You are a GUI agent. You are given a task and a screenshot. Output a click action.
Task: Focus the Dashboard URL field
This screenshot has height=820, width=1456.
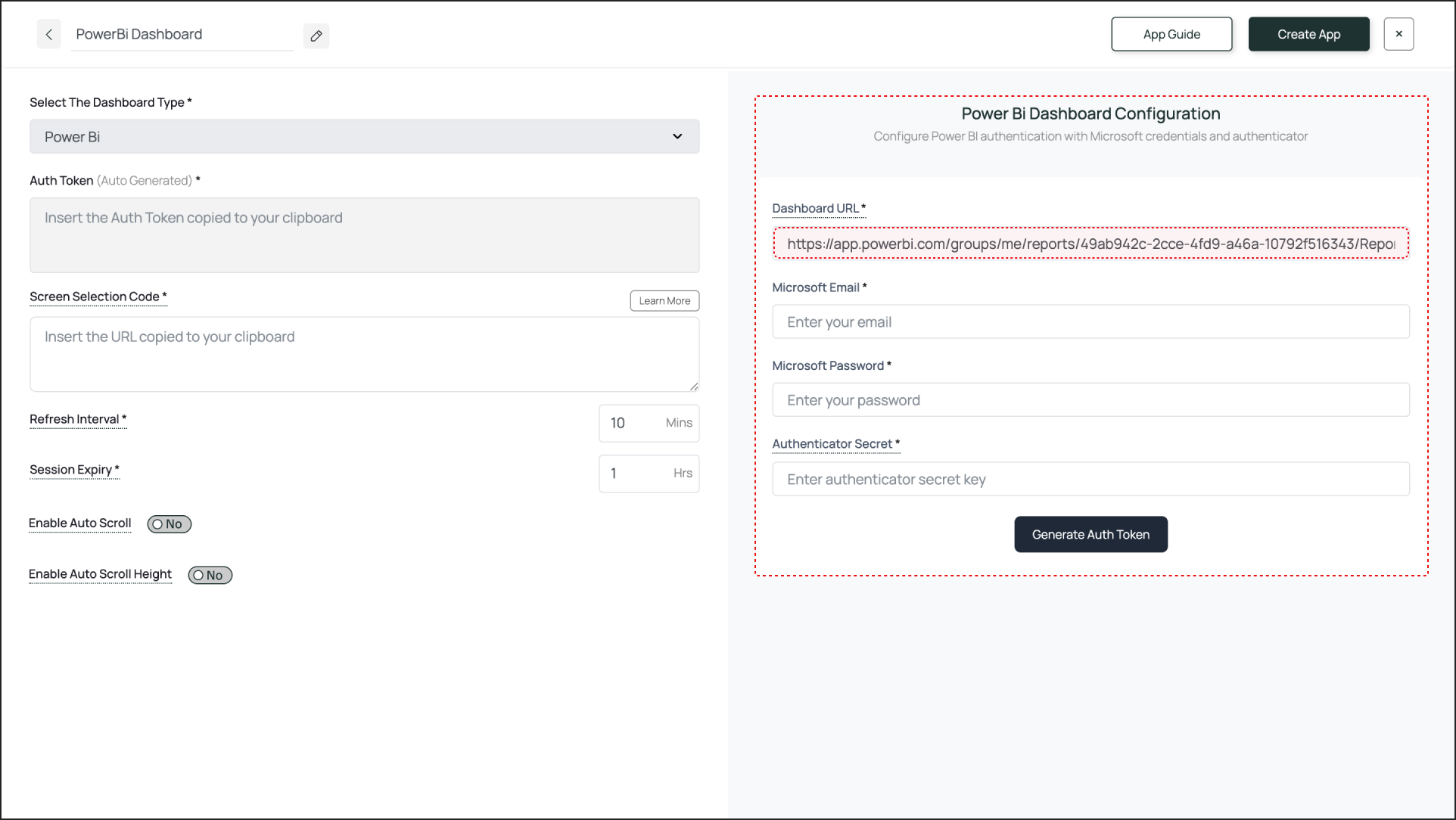coord(1090,244)
